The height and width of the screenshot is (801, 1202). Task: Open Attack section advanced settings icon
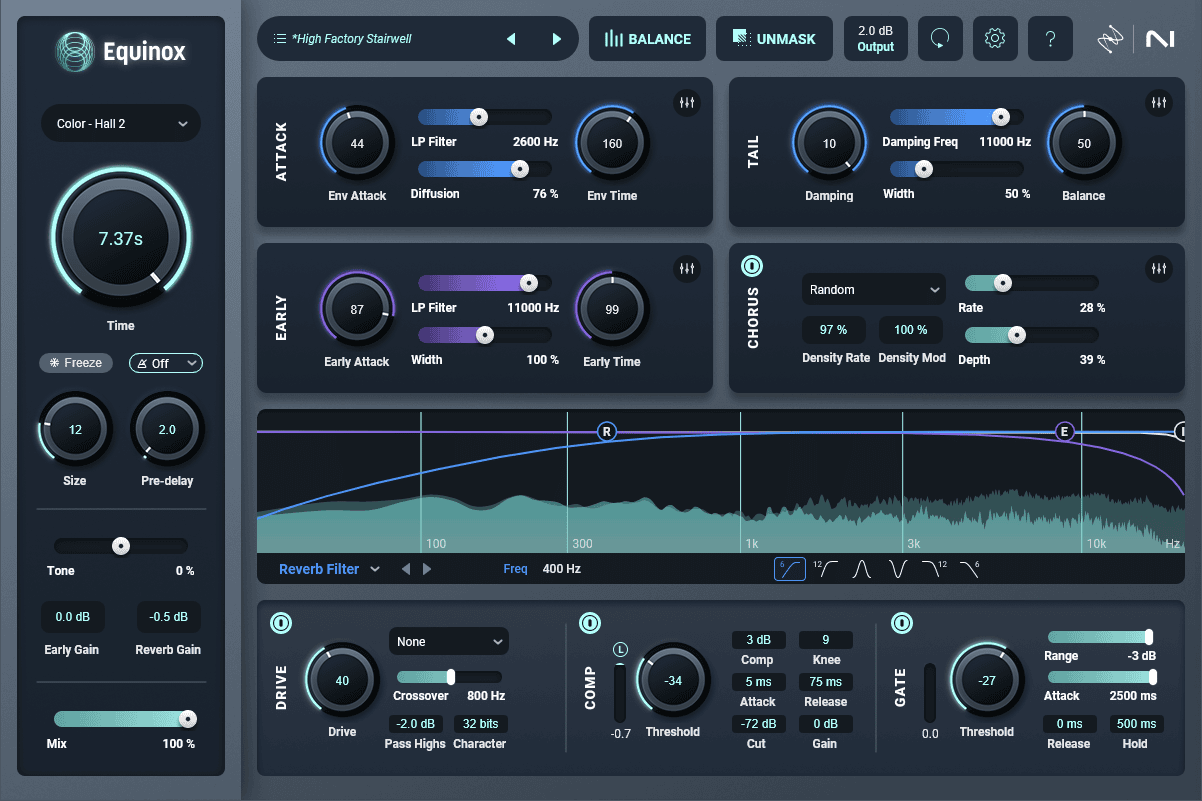point(687,102)
